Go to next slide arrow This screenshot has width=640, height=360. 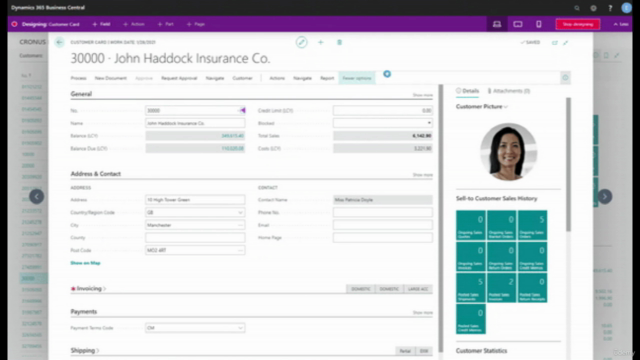[x=605, y=197]
